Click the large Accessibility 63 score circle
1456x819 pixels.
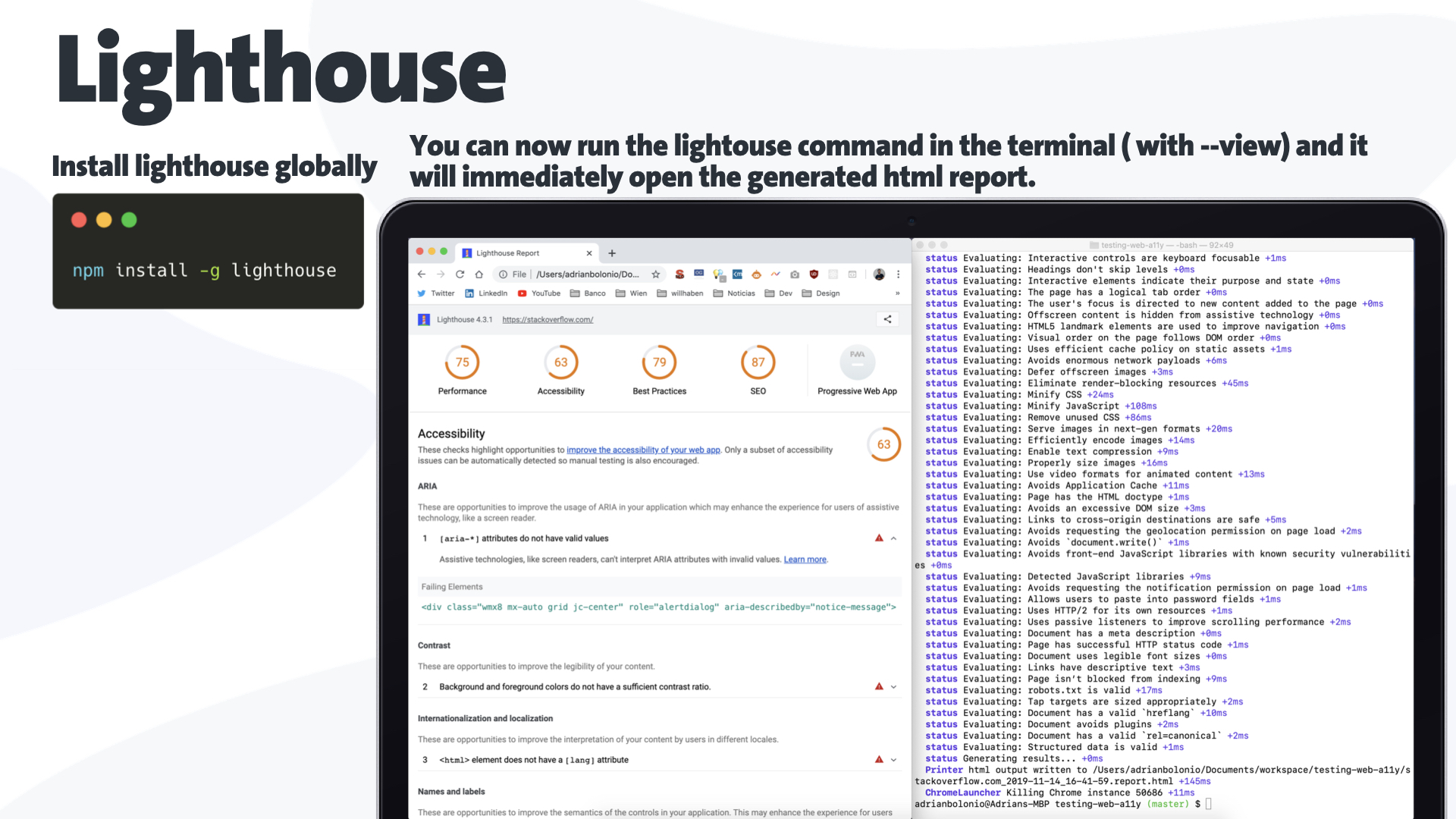(884, 444)
